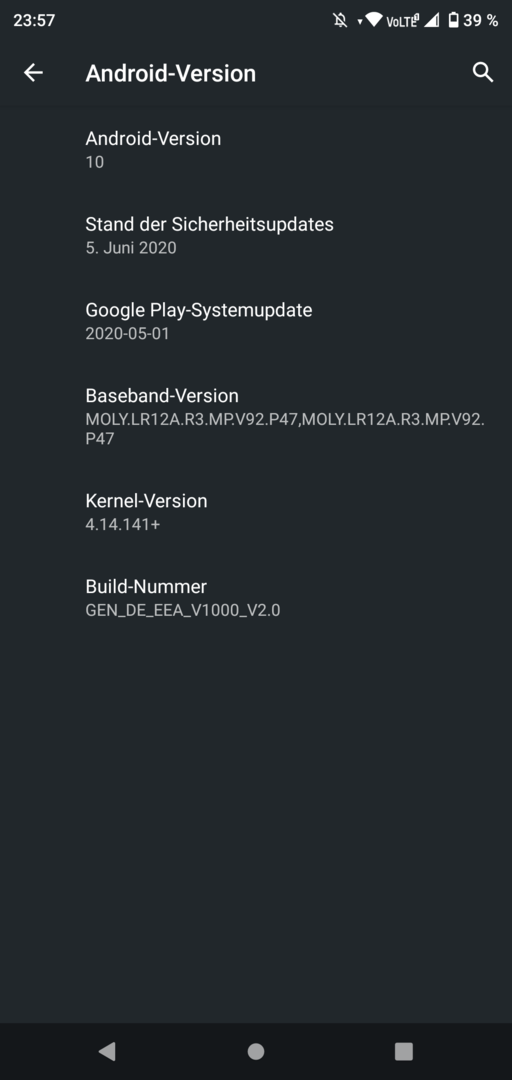Select the Android-Version 10 entry
The height and width of the screenshot is (1080, 512).
[x=256, y=149]
